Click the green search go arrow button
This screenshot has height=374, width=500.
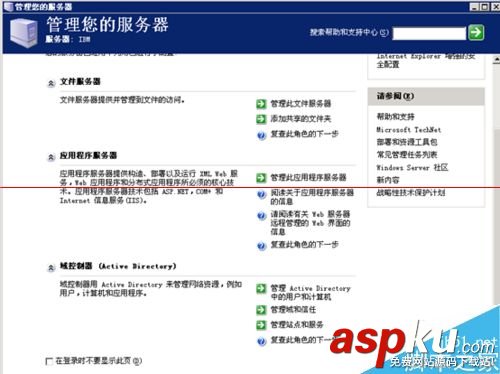[476, 32]
